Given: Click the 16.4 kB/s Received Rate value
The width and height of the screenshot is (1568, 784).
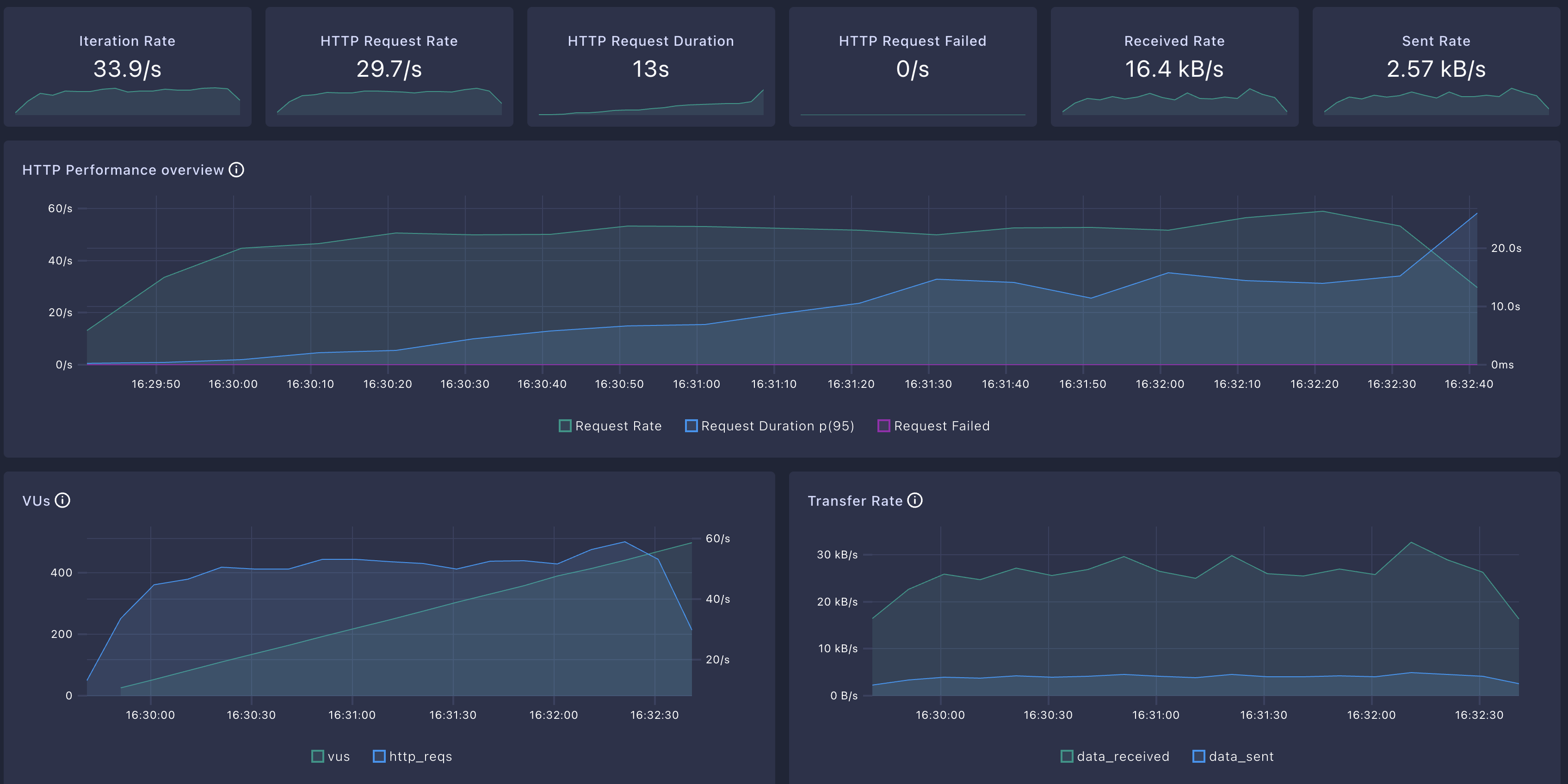Looking at the screenshot, I should pos(1174,69).
